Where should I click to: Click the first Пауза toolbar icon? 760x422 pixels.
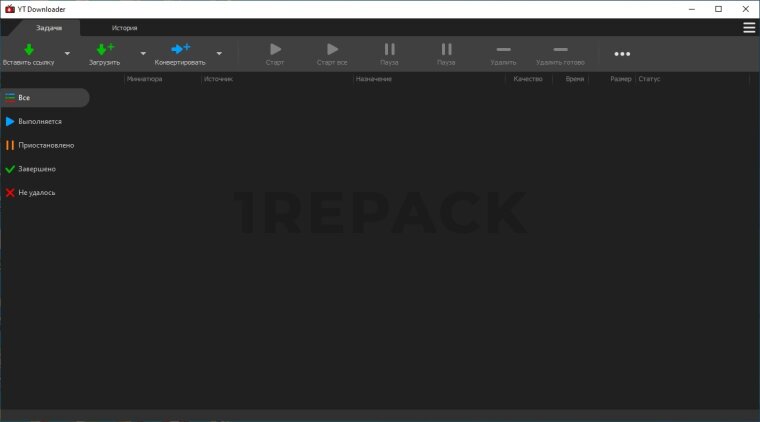pyautogui.click(x=389, y=49)
